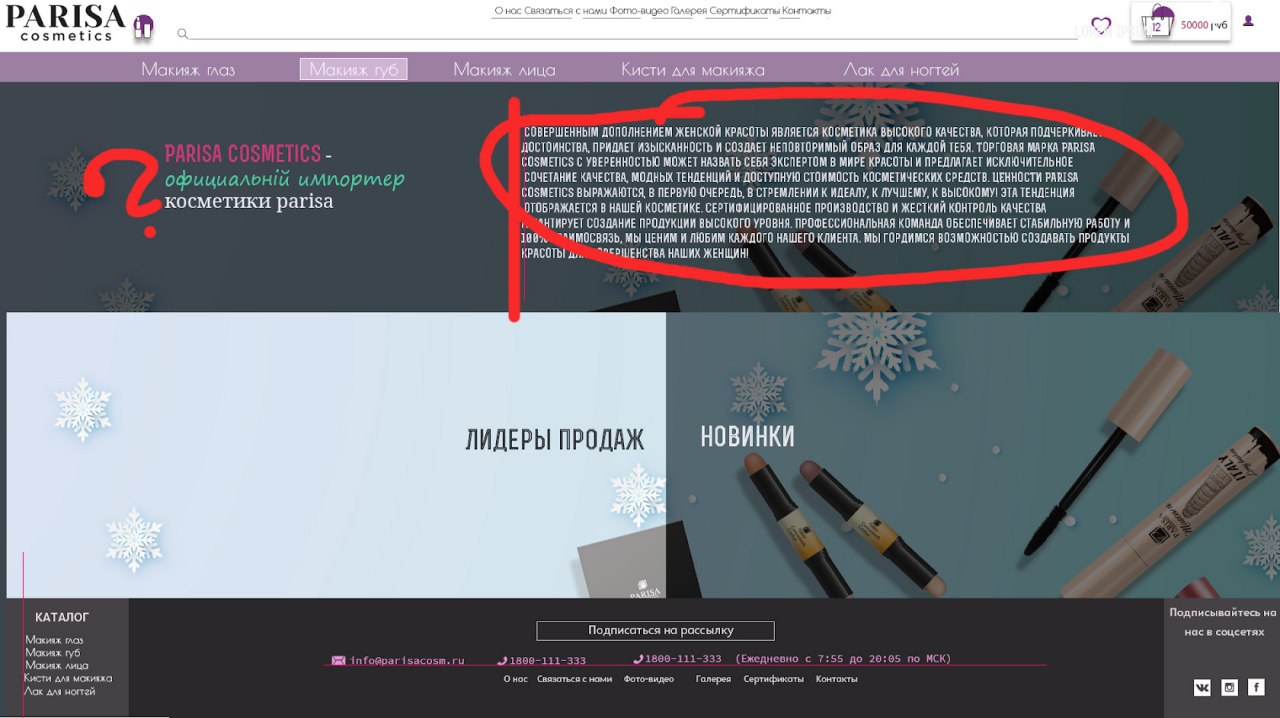Select the Макияж глаз navigation tab
The image size is (1280, 718).
click(x=188, y=70)
